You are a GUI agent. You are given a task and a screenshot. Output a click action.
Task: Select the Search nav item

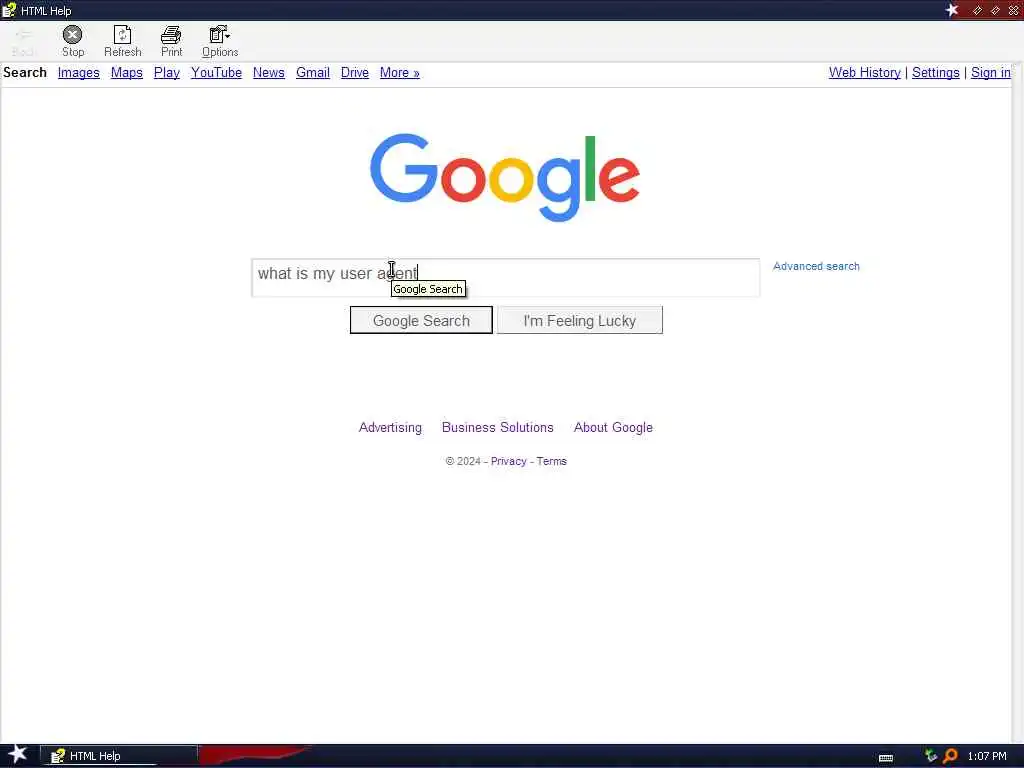click(25, 72)
